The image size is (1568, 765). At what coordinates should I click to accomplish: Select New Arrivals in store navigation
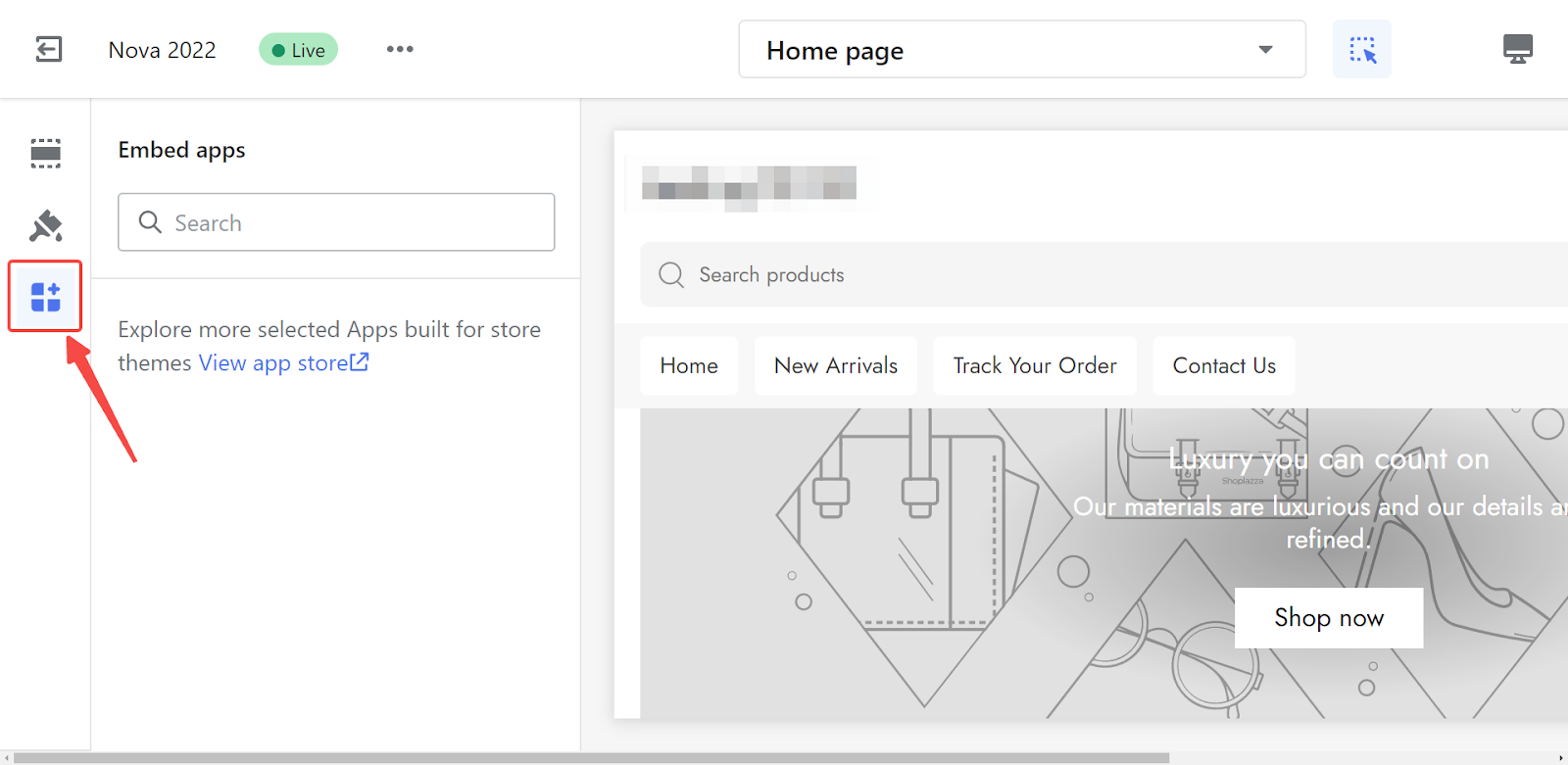tap(836, 365)
